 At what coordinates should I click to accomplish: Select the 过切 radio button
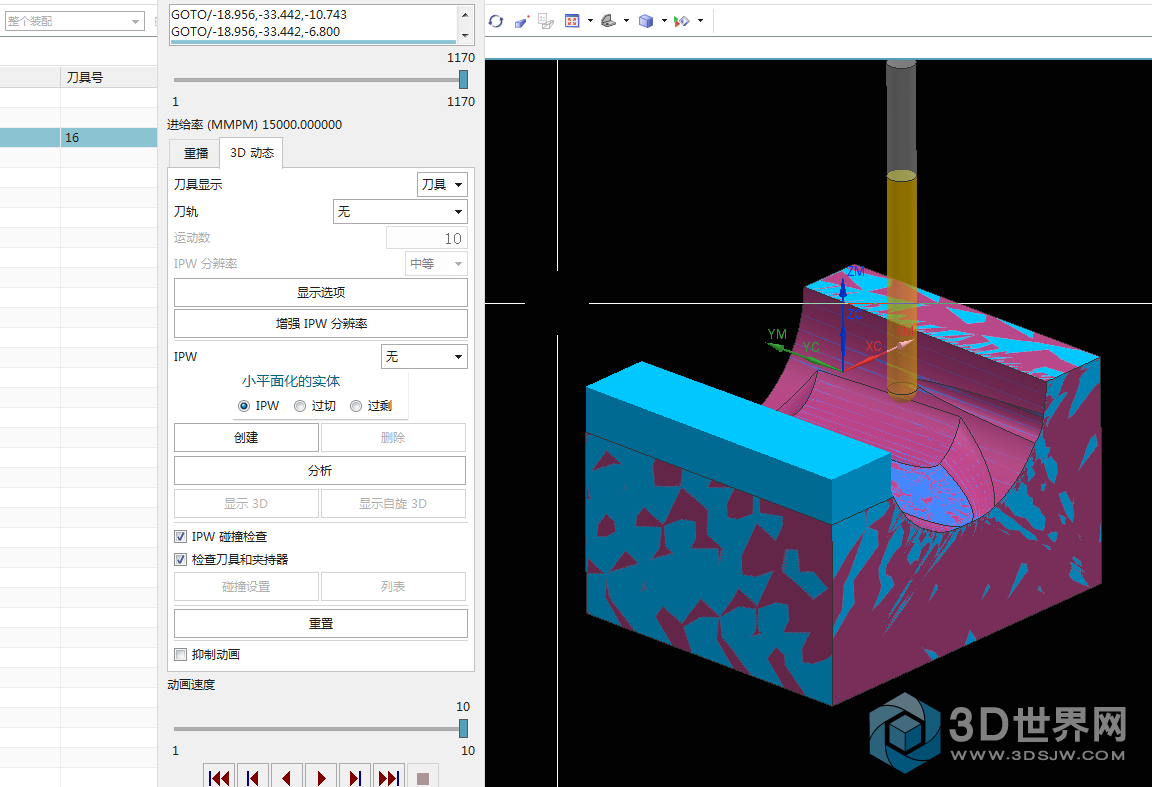pos(300,406)
